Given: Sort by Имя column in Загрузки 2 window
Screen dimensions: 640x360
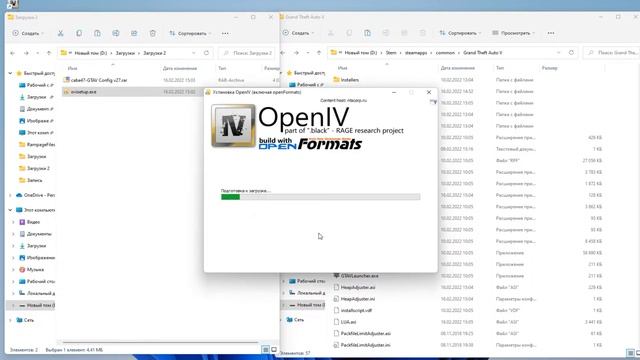Looking at the screenshot, I should pos(73,68).
